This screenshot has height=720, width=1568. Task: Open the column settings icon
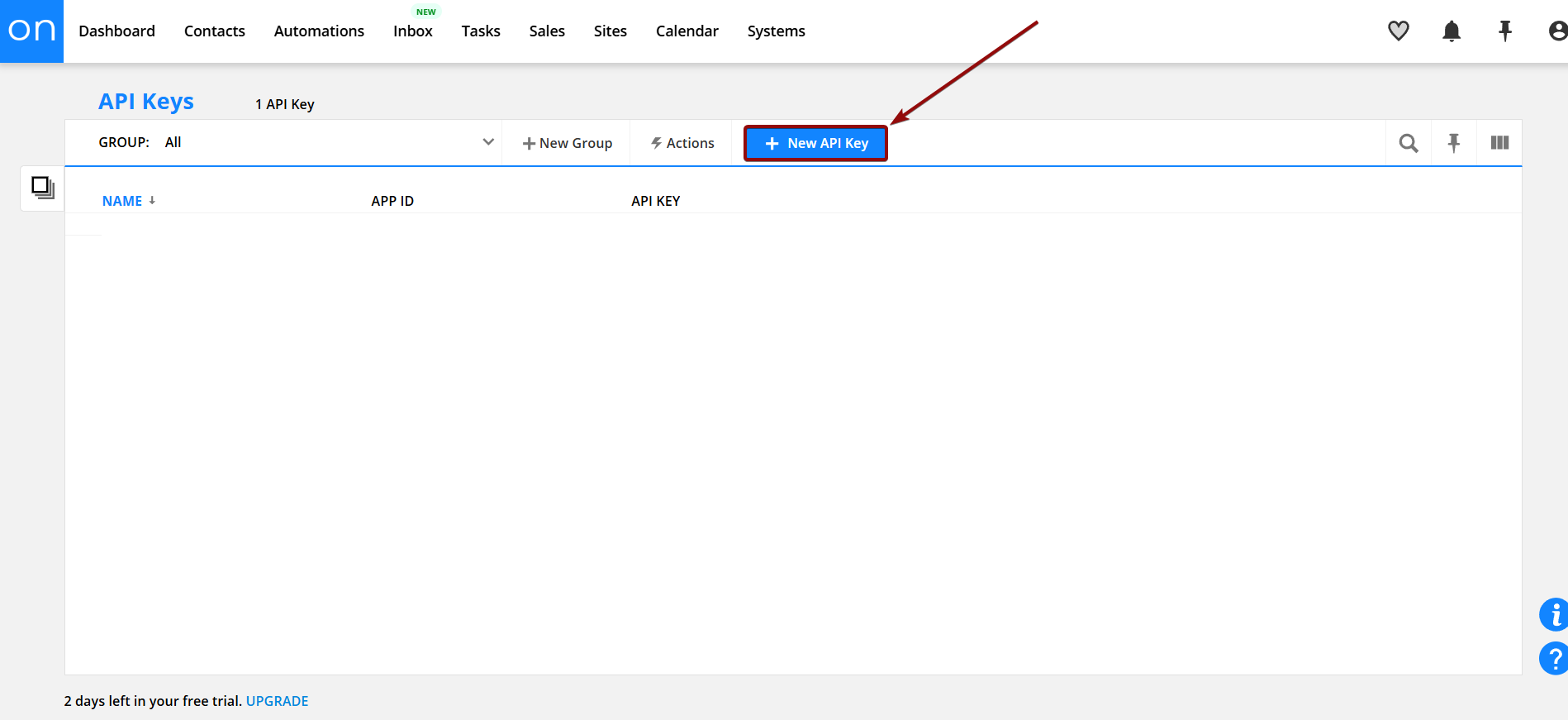pos(1499,143)
